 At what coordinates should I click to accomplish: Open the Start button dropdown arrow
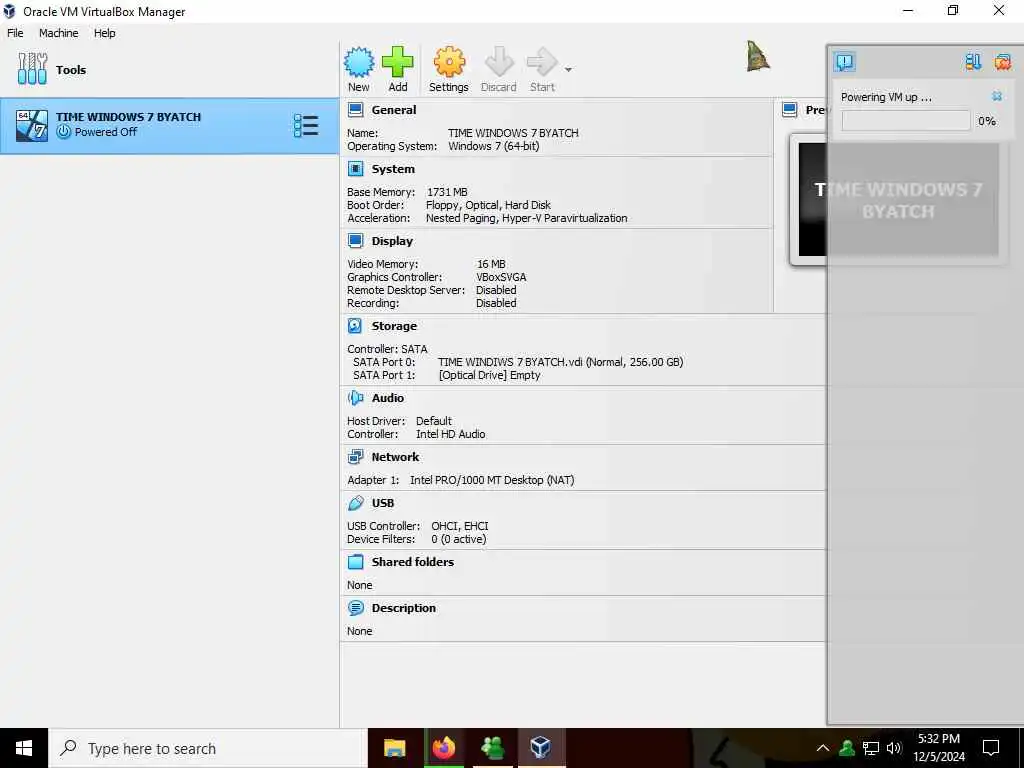[568, 70]
